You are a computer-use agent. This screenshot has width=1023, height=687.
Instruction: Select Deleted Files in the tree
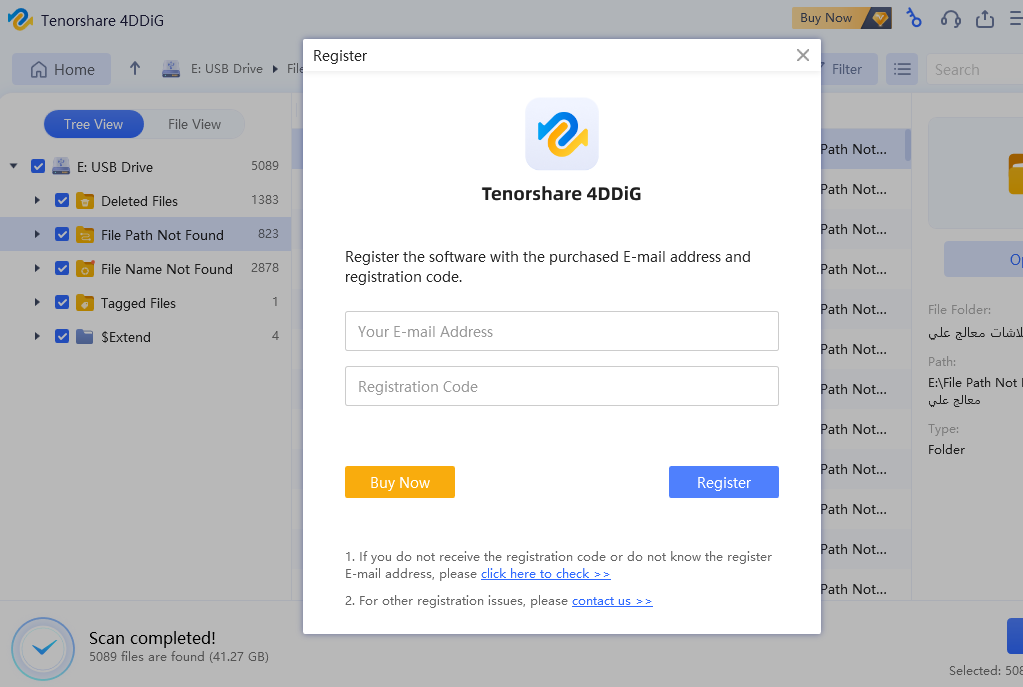point(139,201)
